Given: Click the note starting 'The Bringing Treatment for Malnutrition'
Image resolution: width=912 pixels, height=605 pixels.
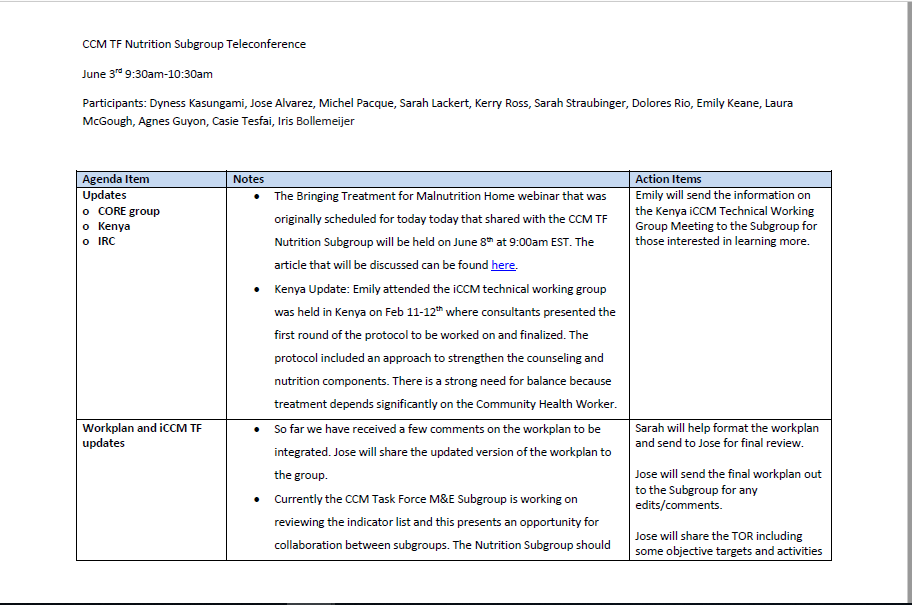Looking at the screenshot, I should [440, 230].
